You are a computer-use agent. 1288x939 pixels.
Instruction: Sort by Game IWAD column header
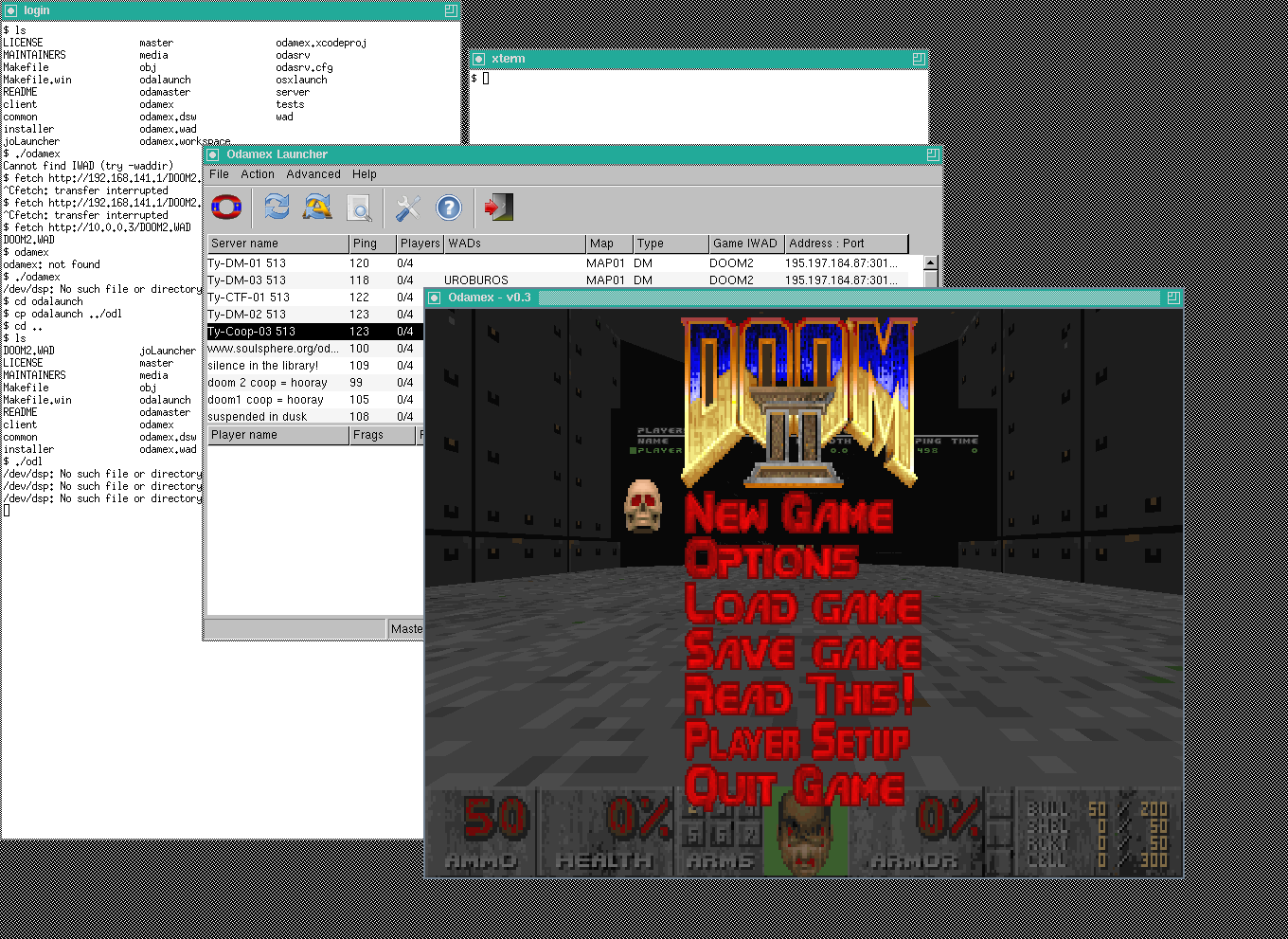pos(747,244)
